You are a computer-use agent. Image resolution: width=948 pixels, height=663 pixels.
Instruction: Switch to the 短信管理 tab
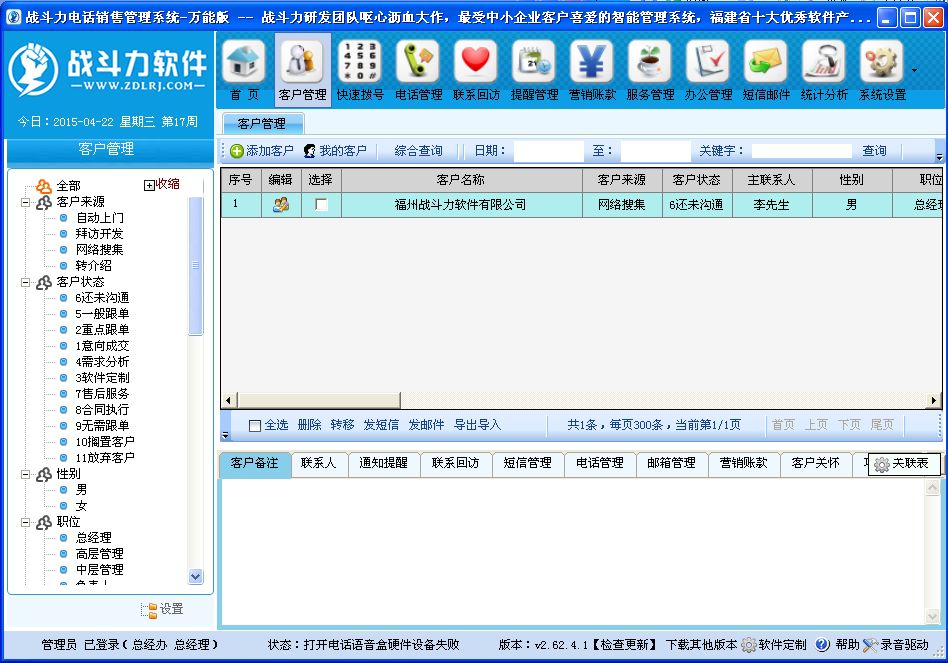(528, 464)
